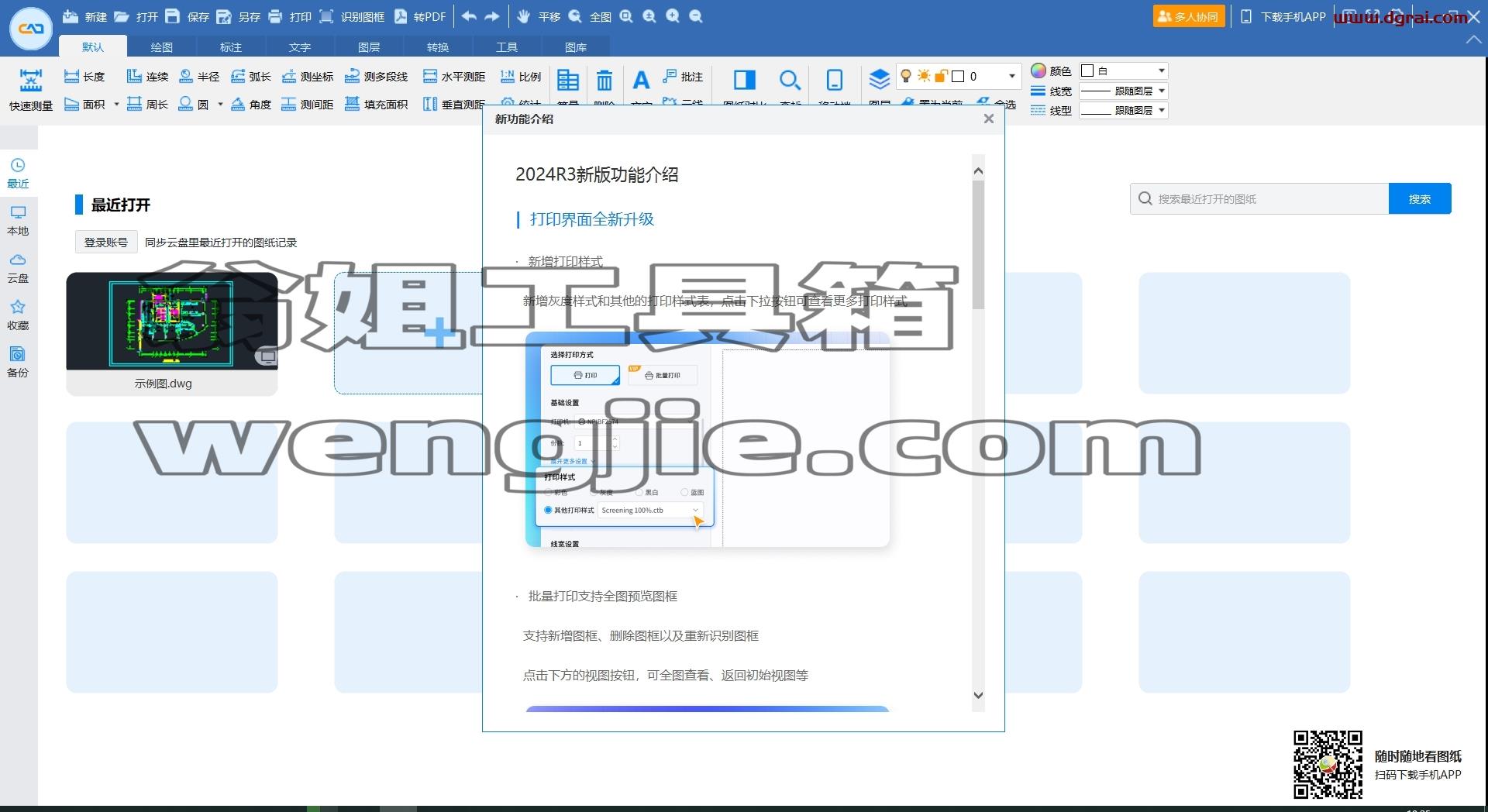This screenshot has width=1488, height=812.
Task: Open 云盘 cloud in sidebar
Action: coord(18,268)
